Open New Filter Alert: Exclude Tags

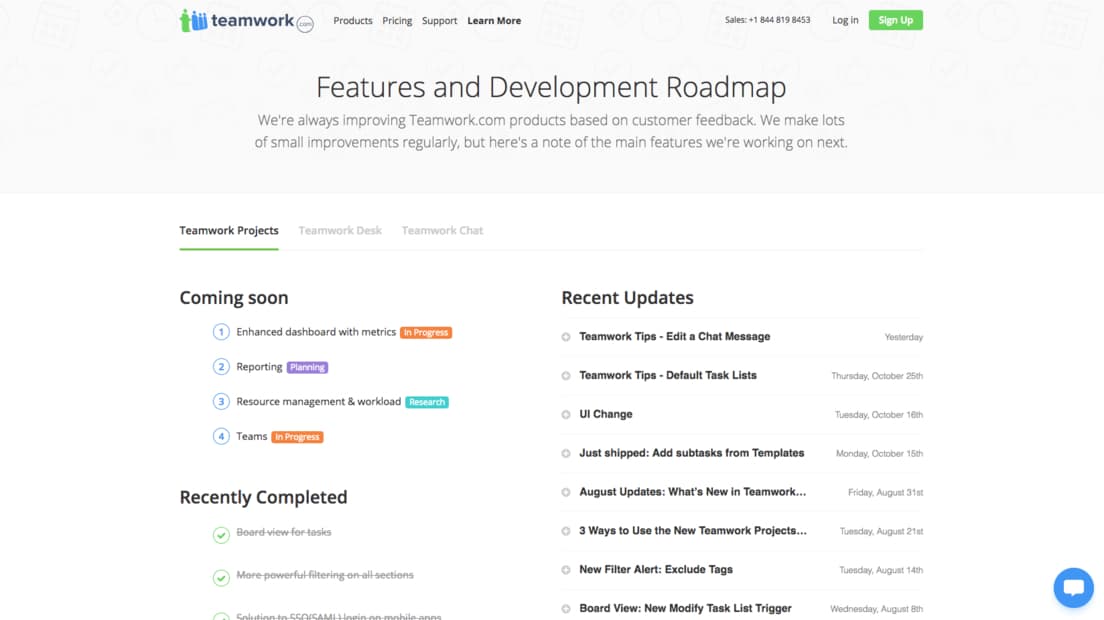tap(656, 569)
